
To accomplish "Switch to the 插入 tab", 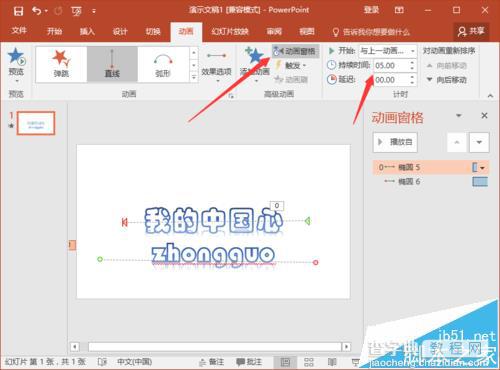I will click(x=87, y=32).
